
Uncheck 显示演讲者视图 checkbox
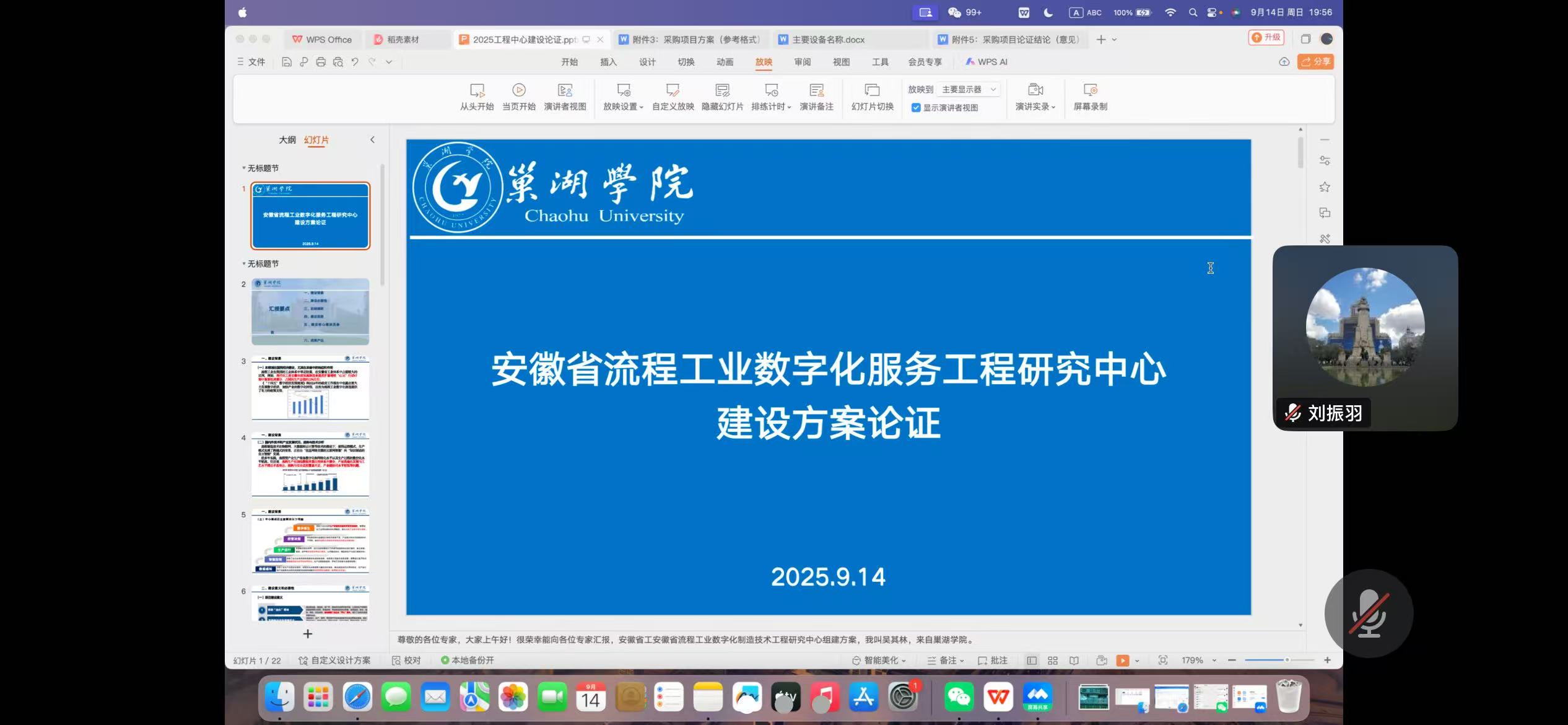pyautogui.click(x=916, y=108)
